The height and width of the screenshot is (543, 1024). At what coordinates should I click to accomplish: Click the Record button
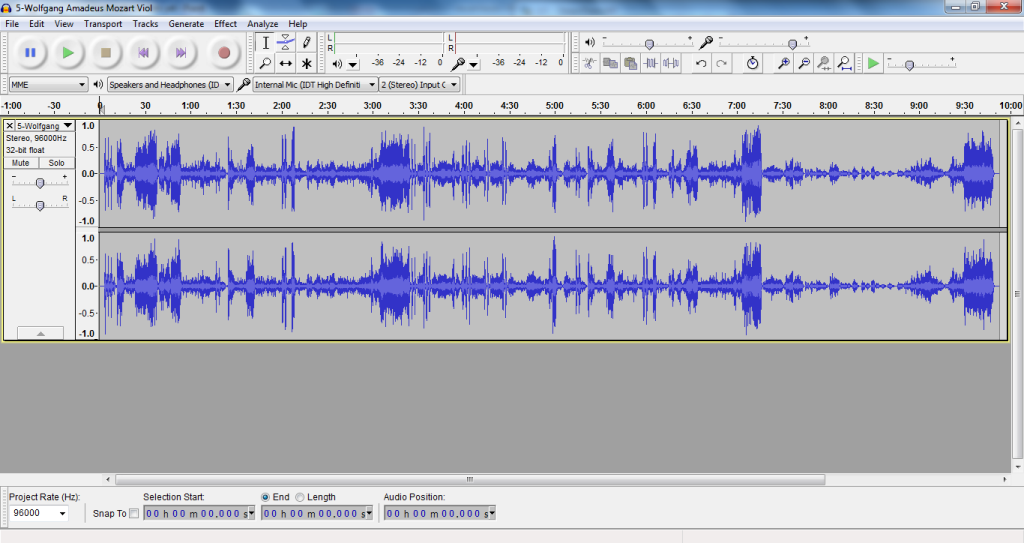(x=224, y=52)
